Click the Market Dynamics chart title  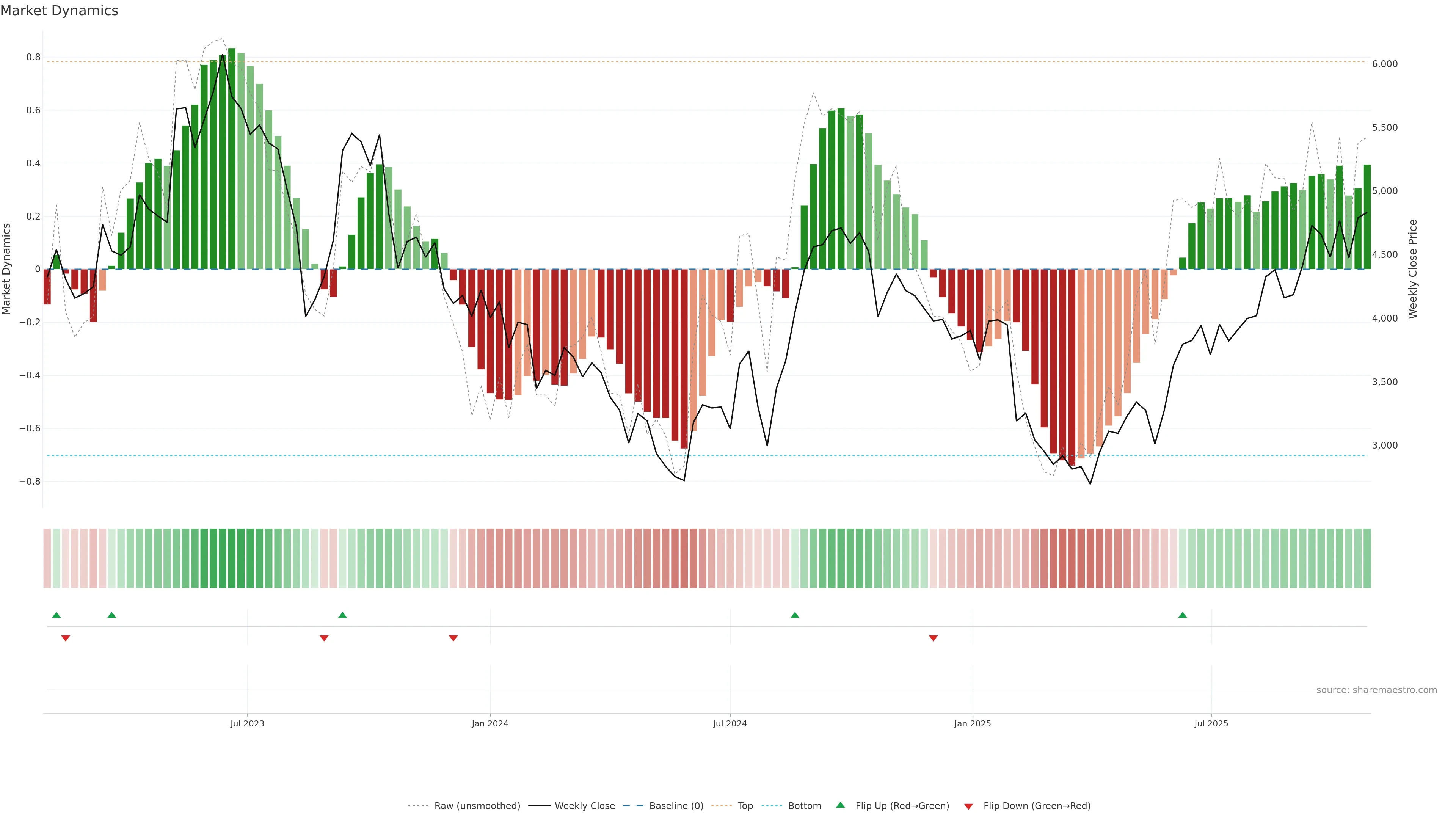pos(60,11)
